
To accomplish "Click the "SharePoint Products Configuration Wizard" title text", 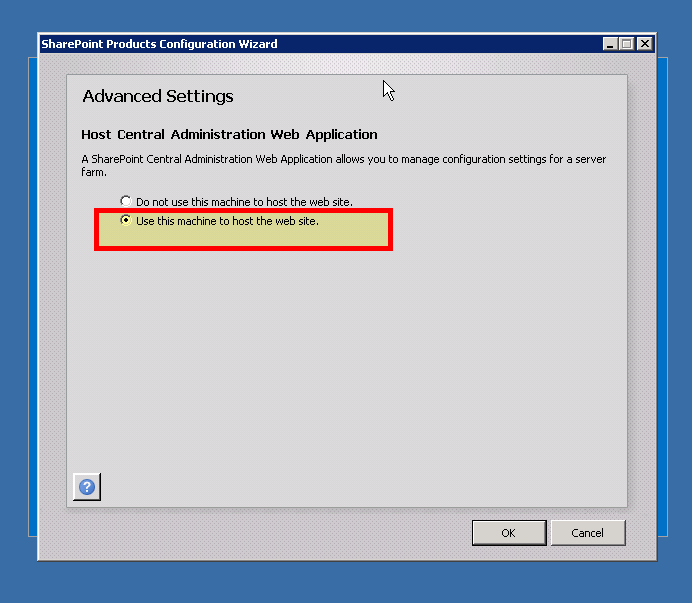I will [159, 44].
